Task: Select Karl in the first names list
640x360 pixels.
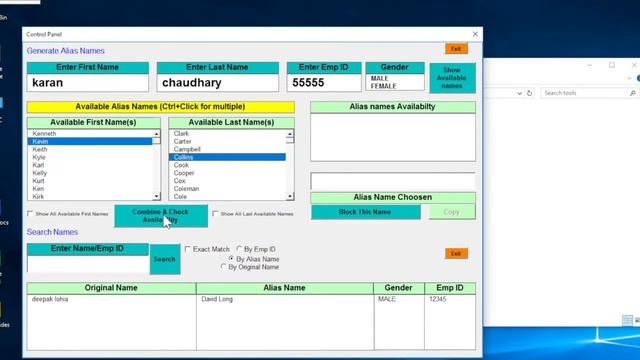Action: (x=90, y=165)
